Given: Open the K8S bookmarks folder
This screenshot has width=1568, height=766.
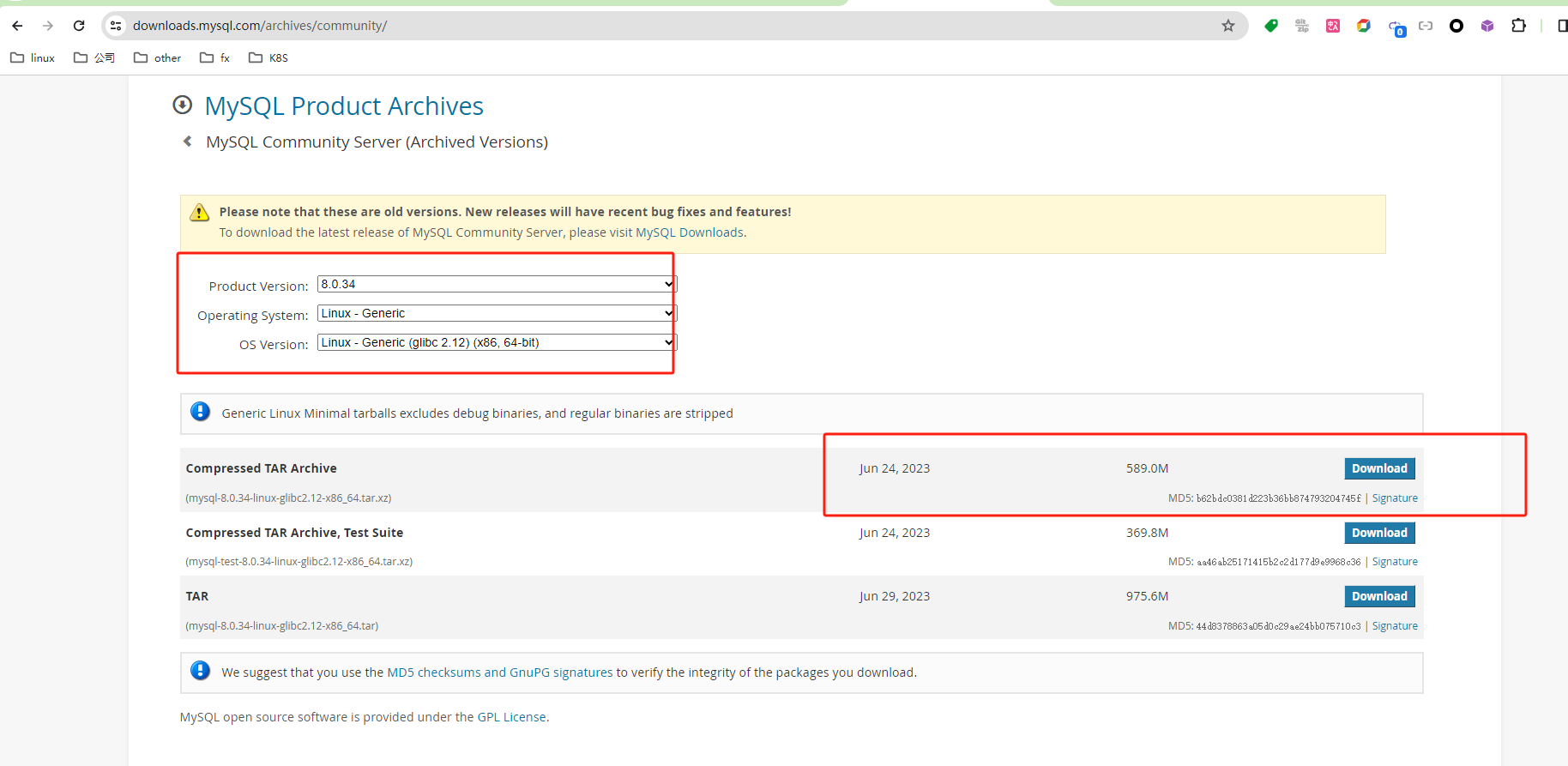Looking at the screenshot, I should [x=268, y=57].
